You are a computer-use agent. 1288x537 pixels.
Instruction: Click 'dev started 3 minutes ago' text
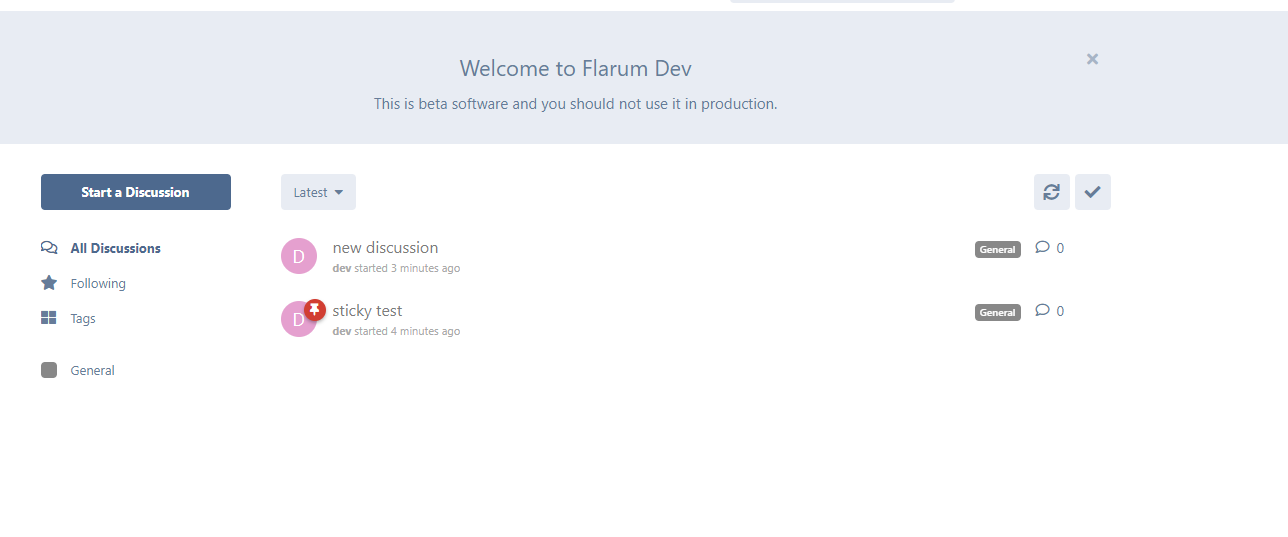coord(396,269)
